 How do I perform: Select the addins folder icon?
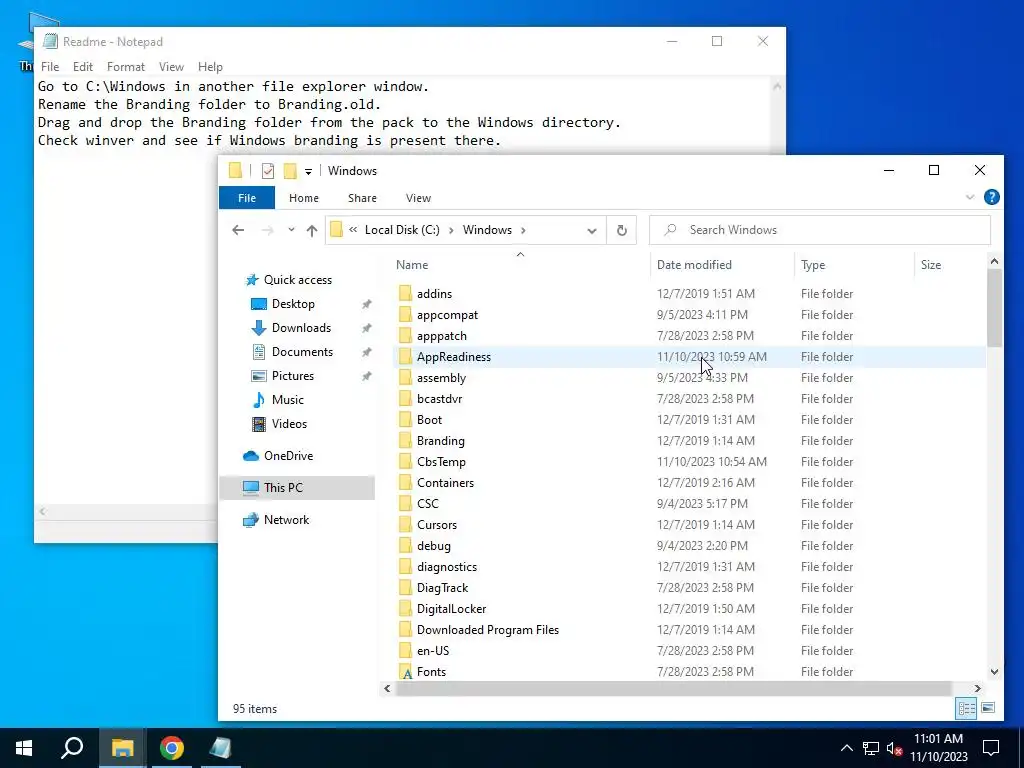tap(406, 293)
